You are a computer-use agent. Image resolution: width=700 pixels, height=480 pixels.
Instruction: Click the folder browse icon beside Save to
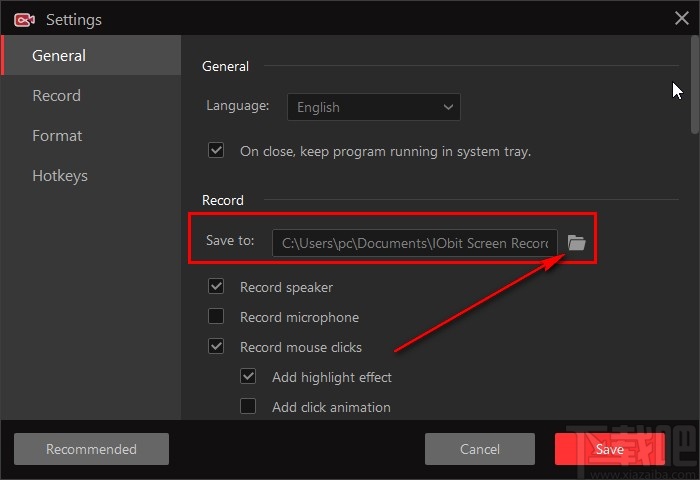point(576,242)
